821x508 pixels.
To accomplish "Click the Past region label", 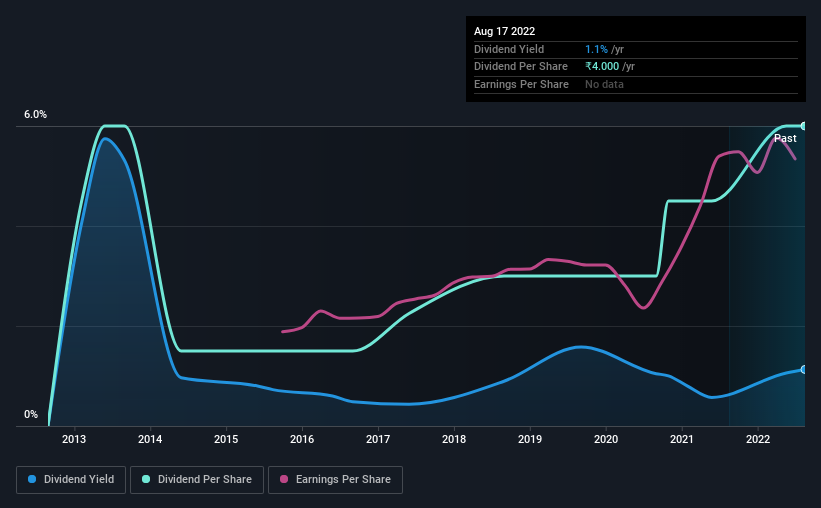I will (x=785, y=138).
